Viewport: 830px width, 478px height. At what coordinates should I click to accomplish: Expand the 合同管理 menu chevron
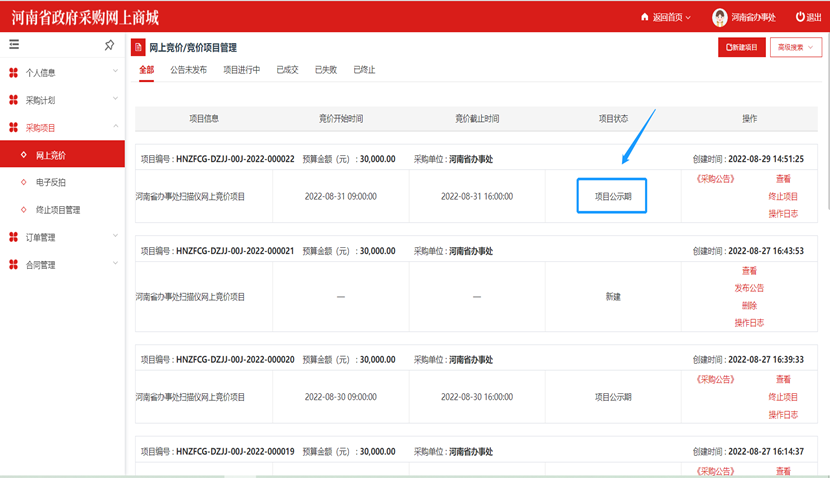(115, 263)
